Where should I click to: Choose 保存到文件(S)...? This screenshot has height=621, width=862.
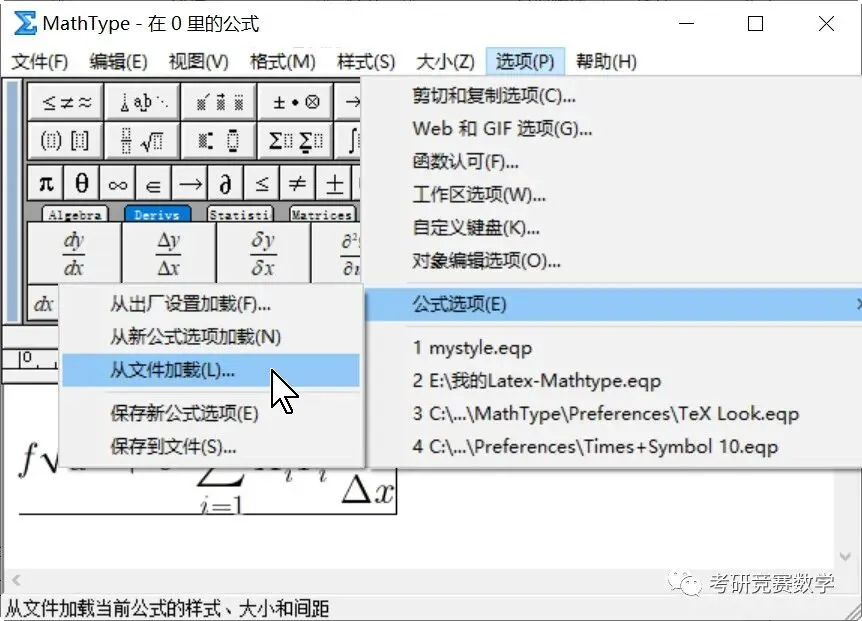[211, 446]
